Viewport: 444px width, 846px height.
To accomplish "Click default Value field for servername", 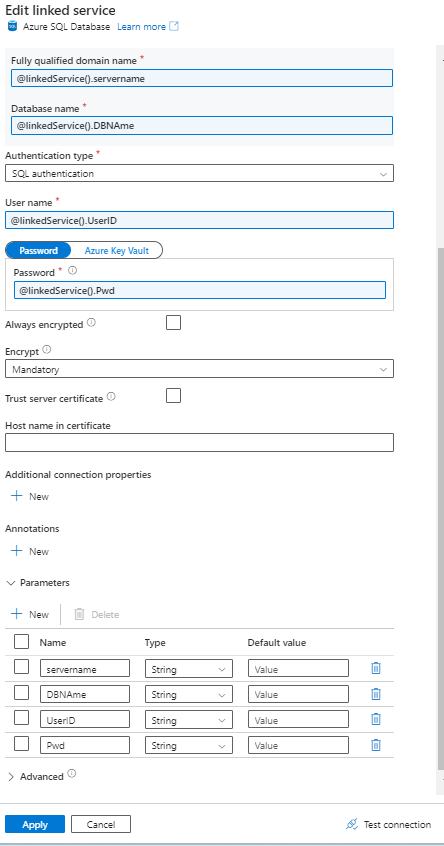I will coord(298,669).
